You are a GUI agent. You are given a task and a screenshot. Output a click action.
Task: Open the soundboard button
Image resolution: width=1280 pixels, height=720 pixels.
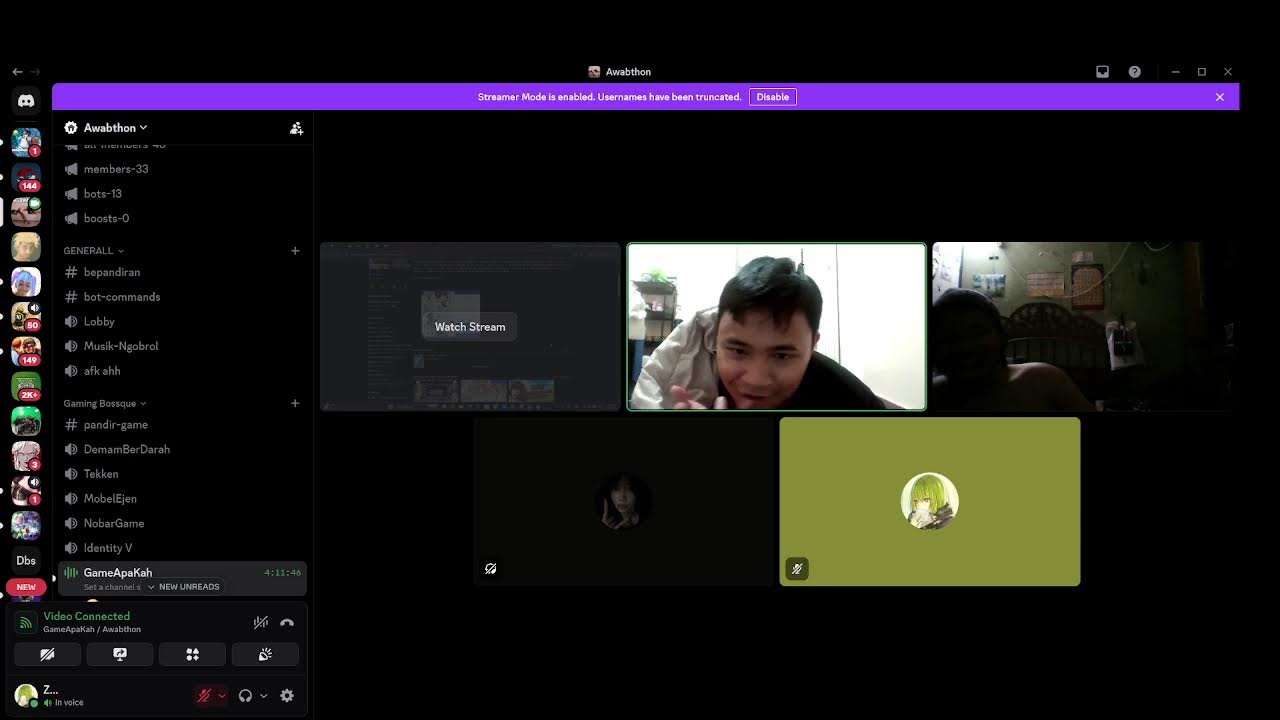pos(265,654)
